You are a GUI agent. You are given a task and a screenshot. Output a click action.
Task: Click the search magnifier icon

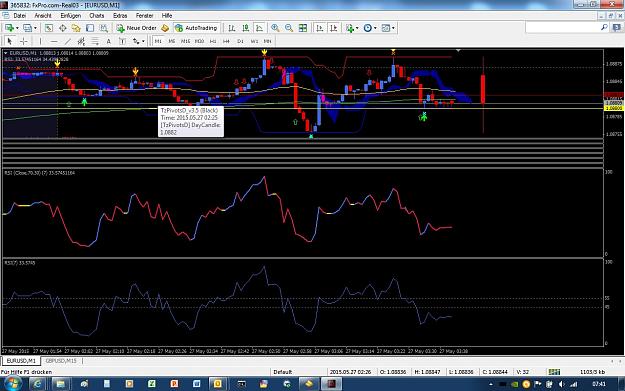coord(604,28)
